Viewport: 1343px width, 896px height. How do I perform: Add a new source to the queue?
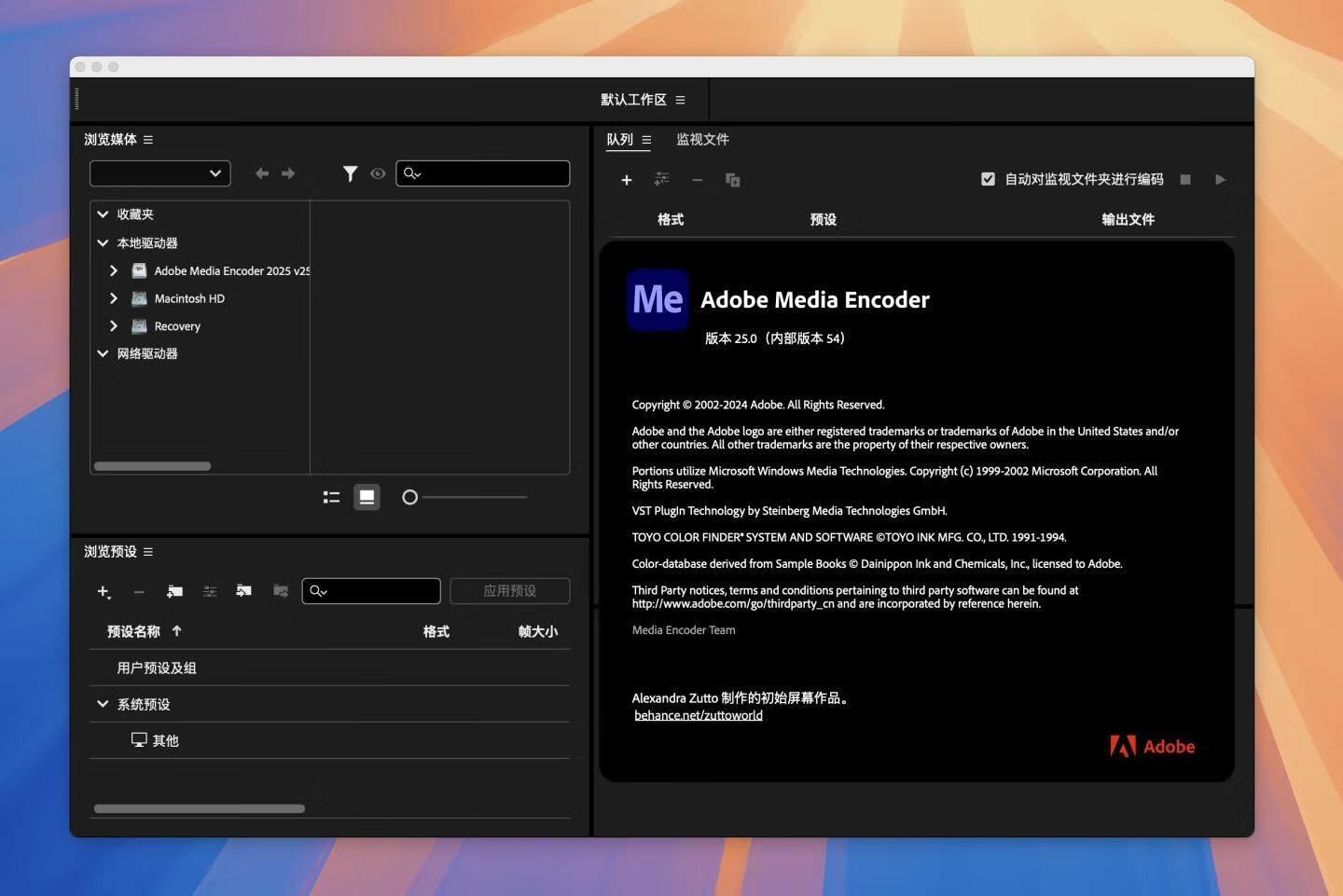tap(627, 179)
